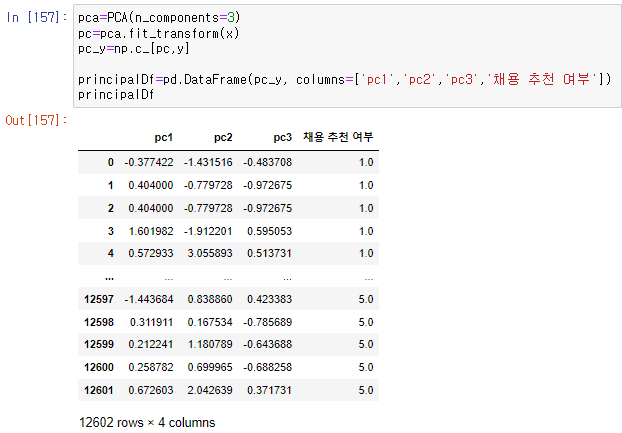Select the Out[157] prompt label
Screen dimensions: 622x433
pyautogui.click(x=36, y=120)
